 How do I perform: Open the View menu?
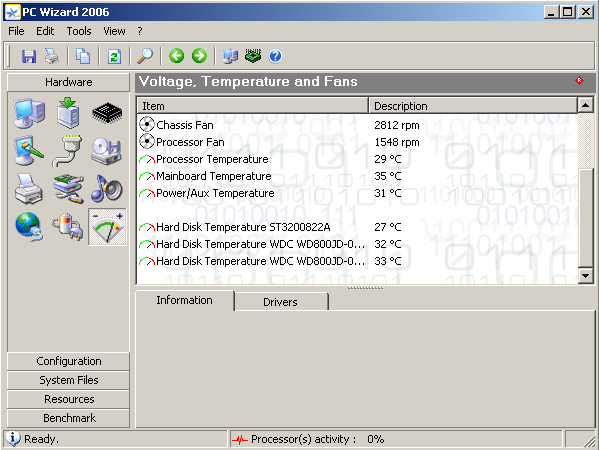tap(114, 31)
